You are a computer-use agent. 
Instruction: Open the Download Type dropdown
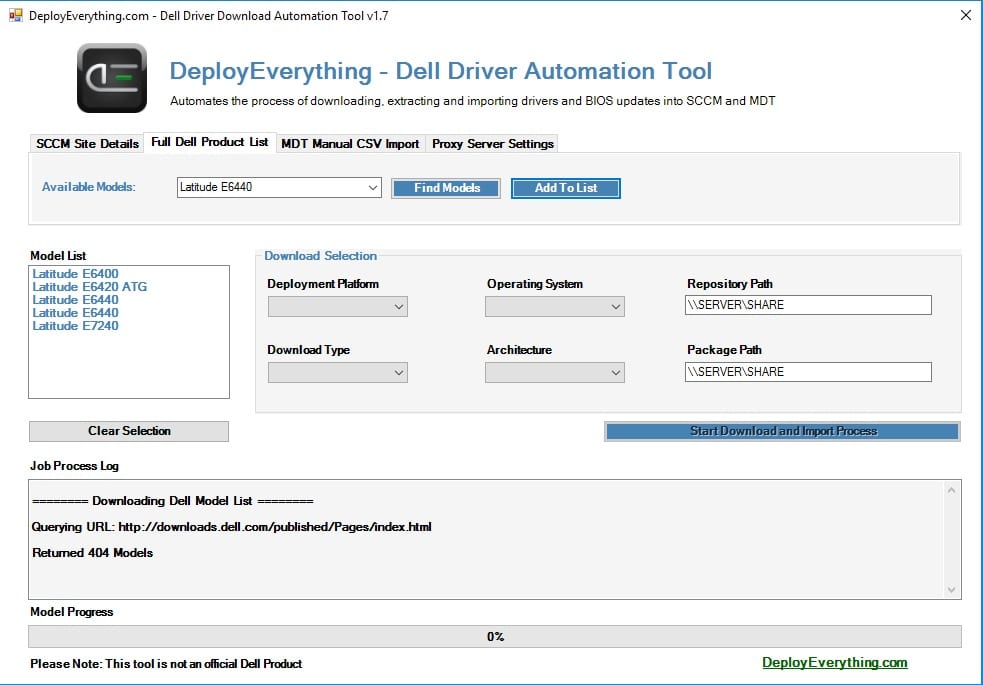(x=338, y=373)
